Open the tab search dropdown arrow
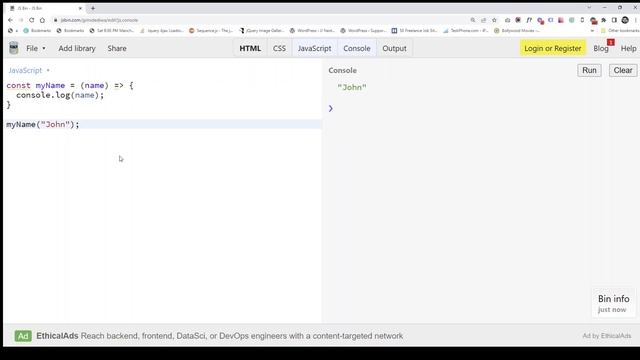 589,8
